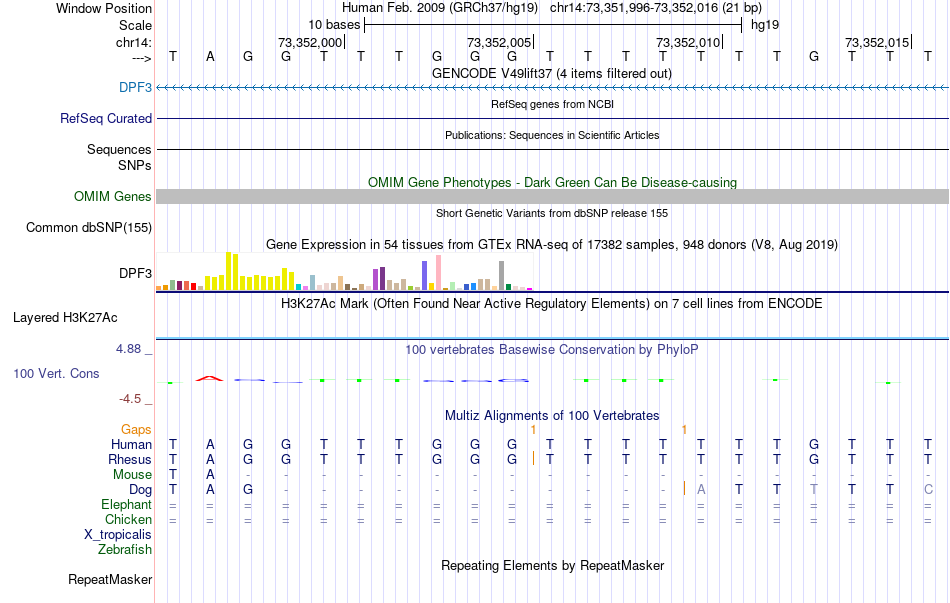Screen dimensions: 950x603
Task: Click the 73,352,005 position marker
Action: point(499,42)
